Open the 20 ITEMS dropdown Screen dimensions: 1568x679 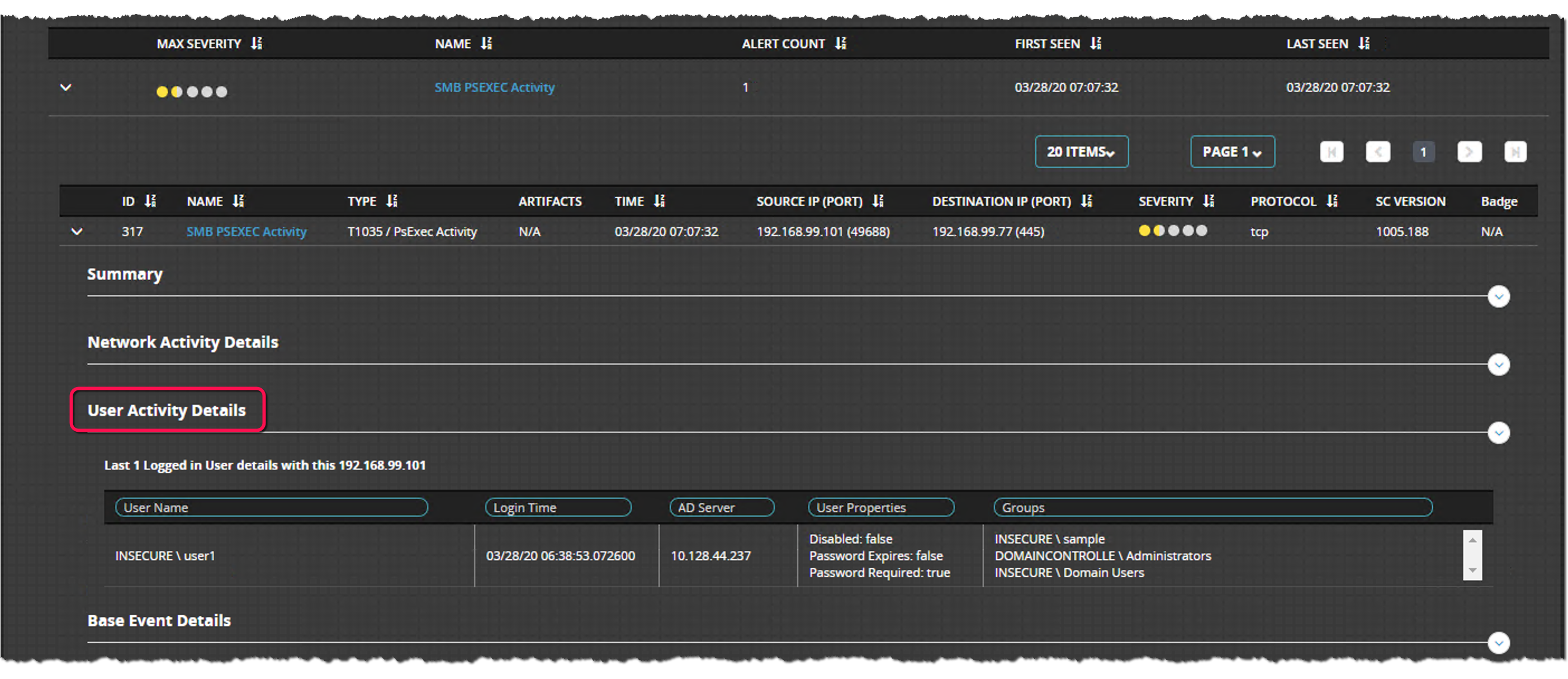tap(1082, 152)
